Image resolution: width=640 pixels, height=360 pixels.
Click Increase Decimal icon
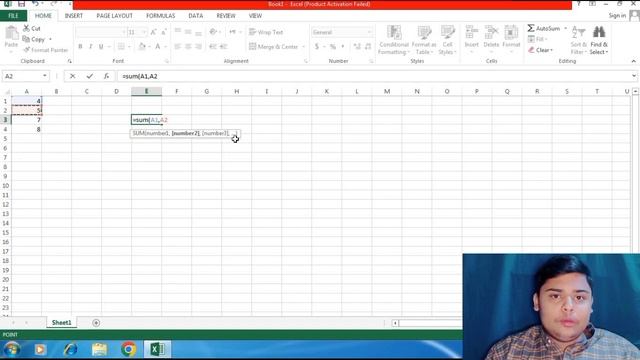tap(357, 47)
